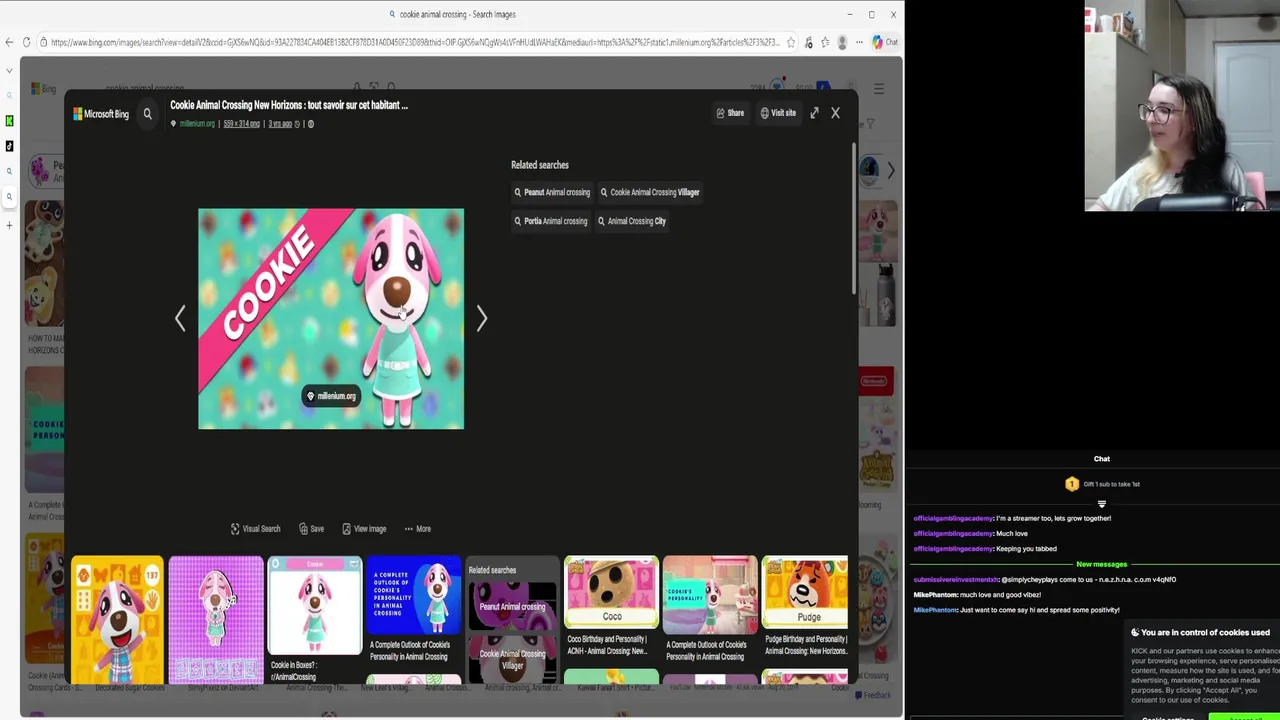This screenshot has height=720, width=1280.
Task: Click the magnifier search icon beside Microsoft Bing
Action: pos(147,114)
